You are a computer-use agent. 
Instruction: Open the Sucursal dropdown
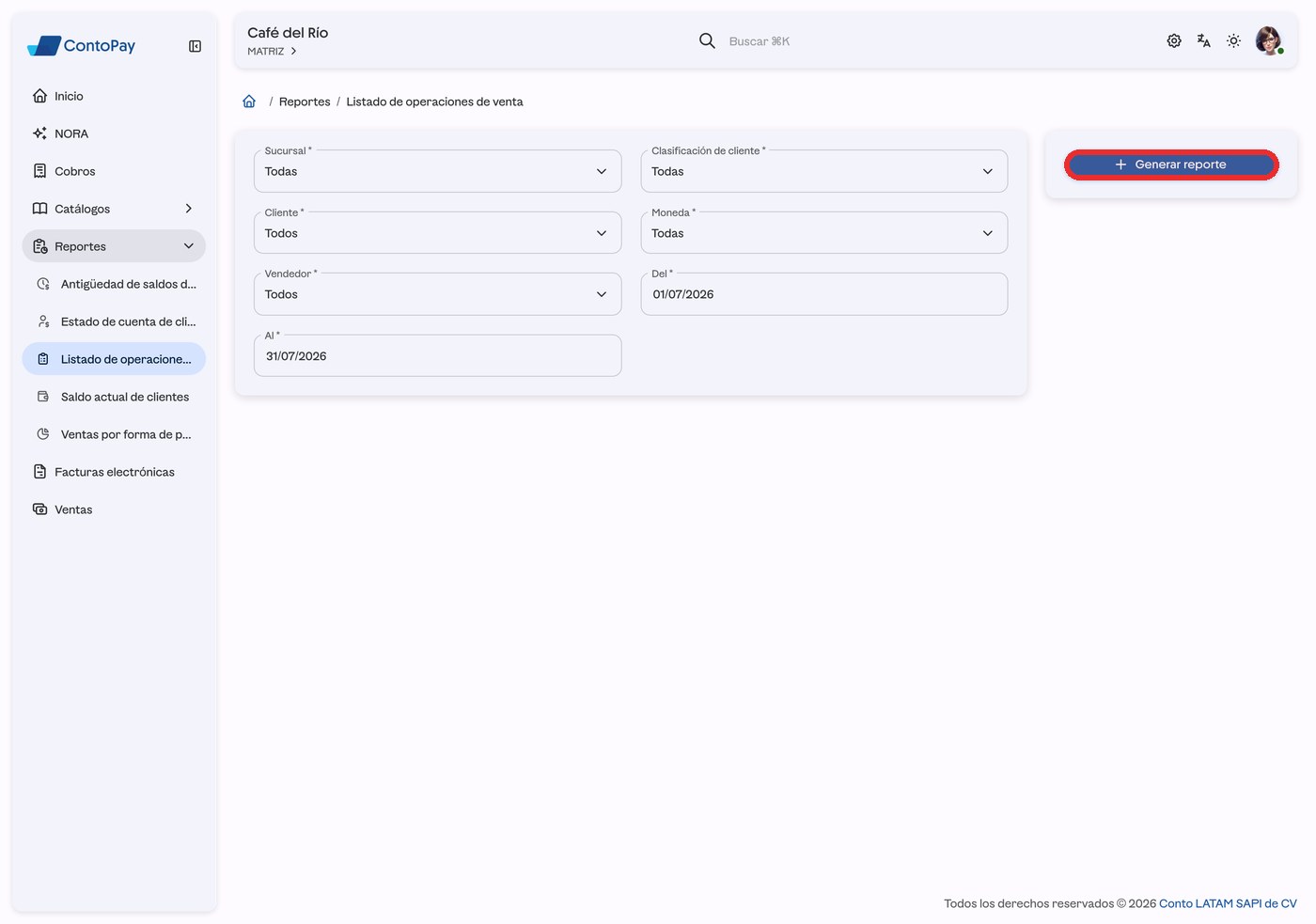pos(437,171)
